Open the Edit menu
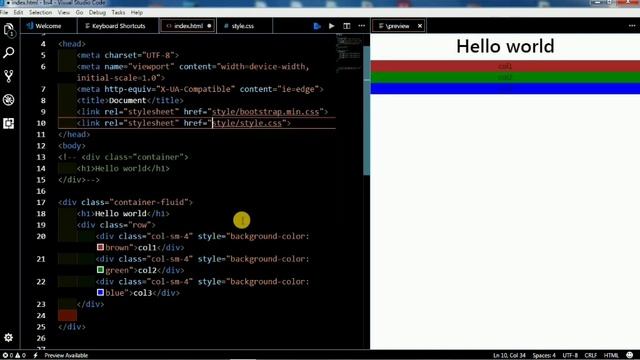Screen dimensions: 640x360 (18, 13)
